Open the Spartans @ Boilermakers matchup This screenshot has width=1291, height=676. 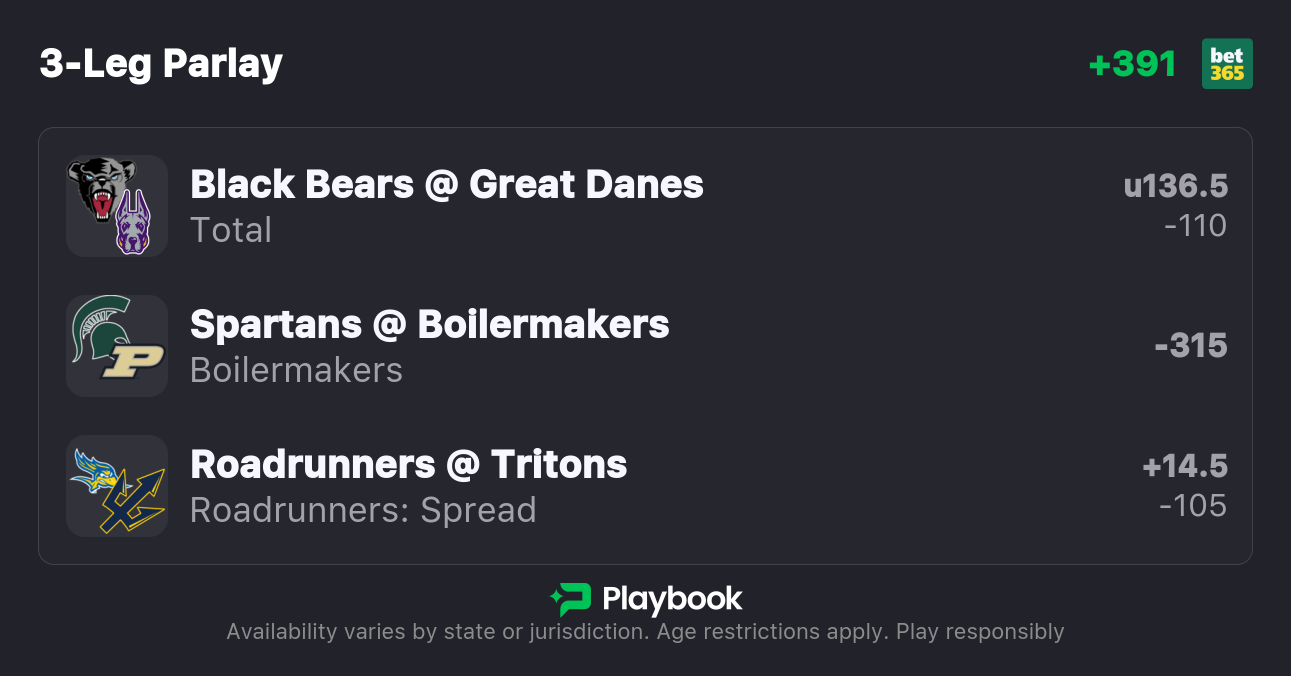click(x=429, y=325)
